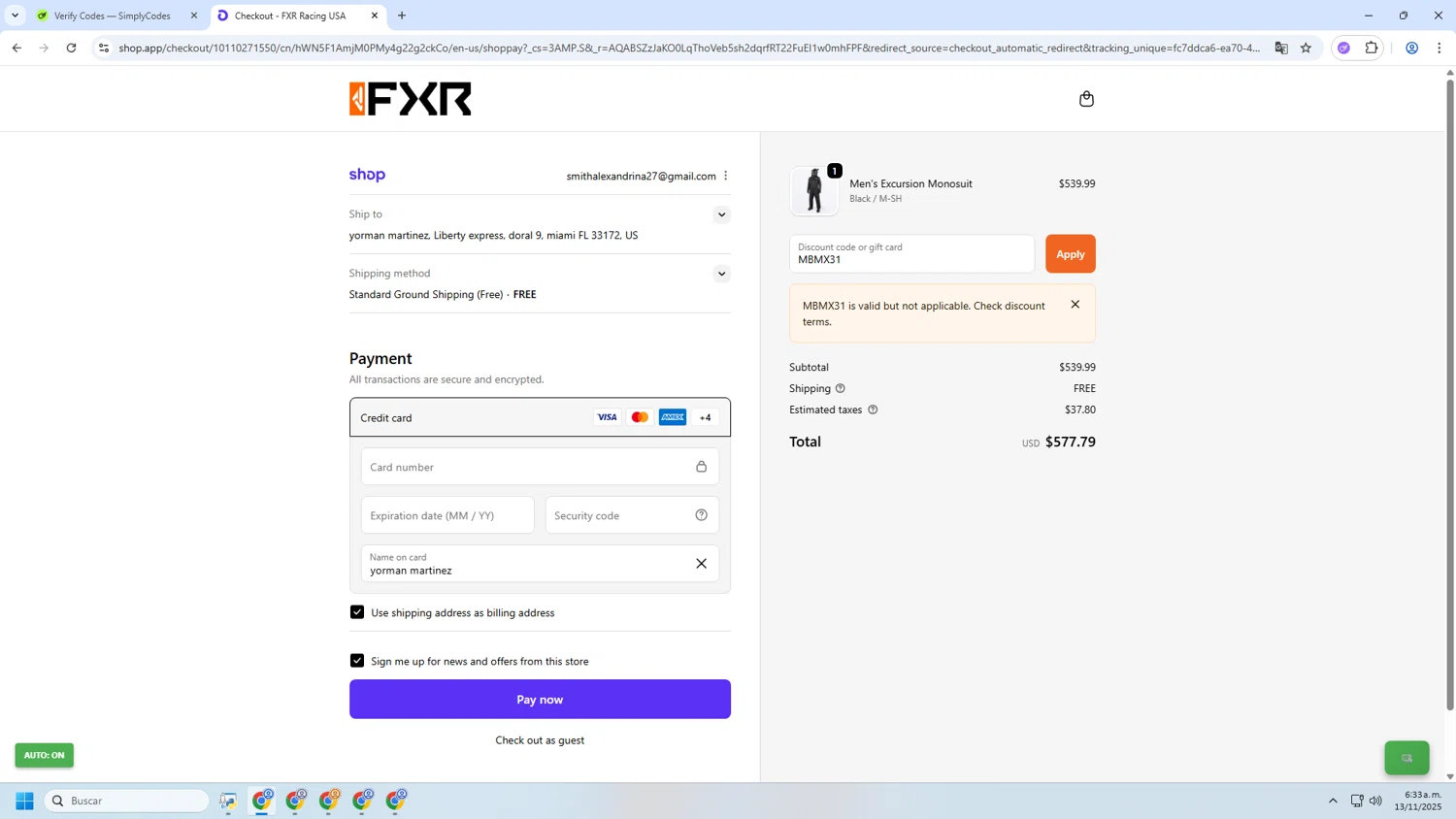This screenshot has height=819, width=1456.
Task: Open the Extensions puzzle icon
Action: 1372,48
